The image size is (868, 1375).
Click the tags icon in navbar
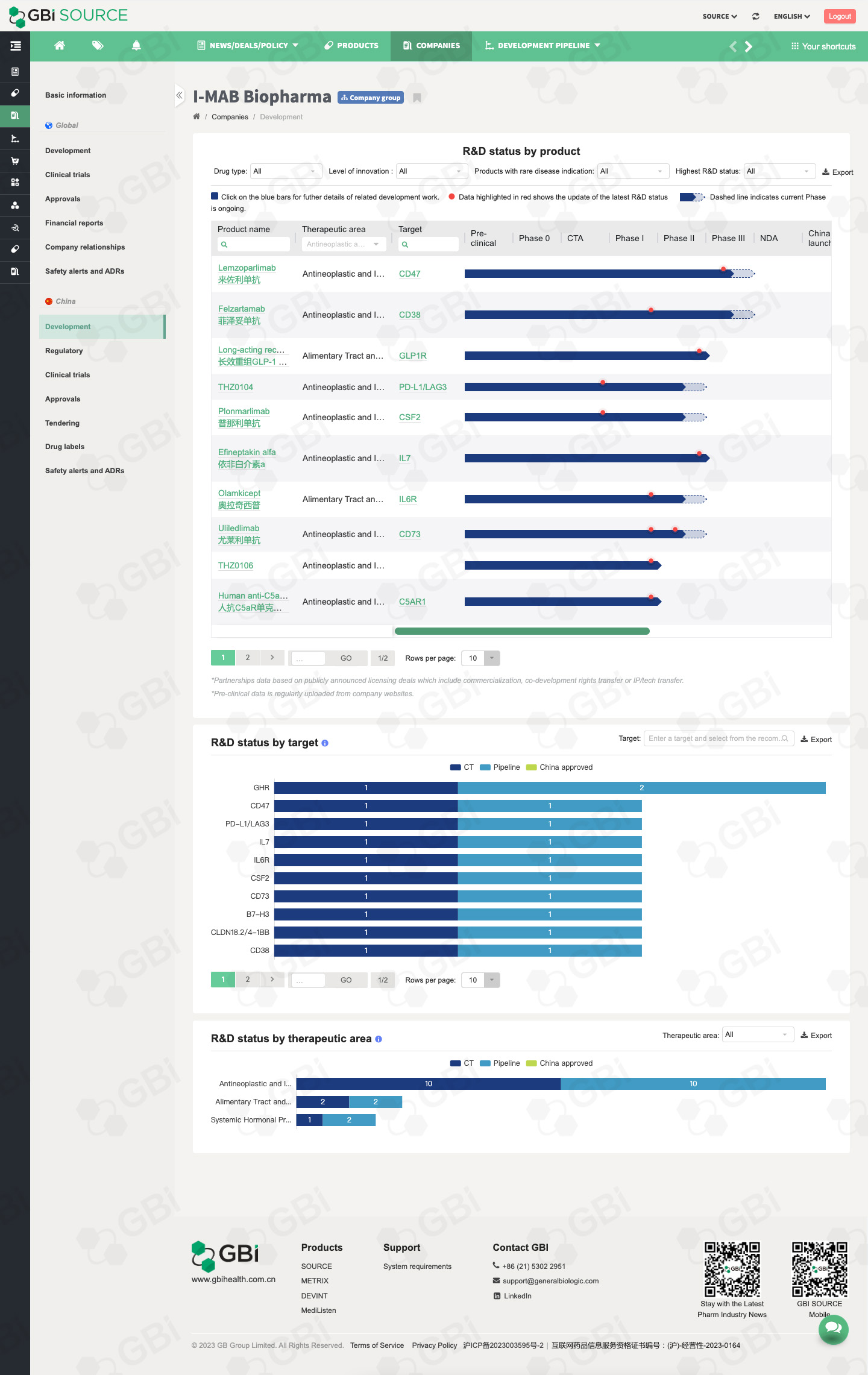click(98, 46)
